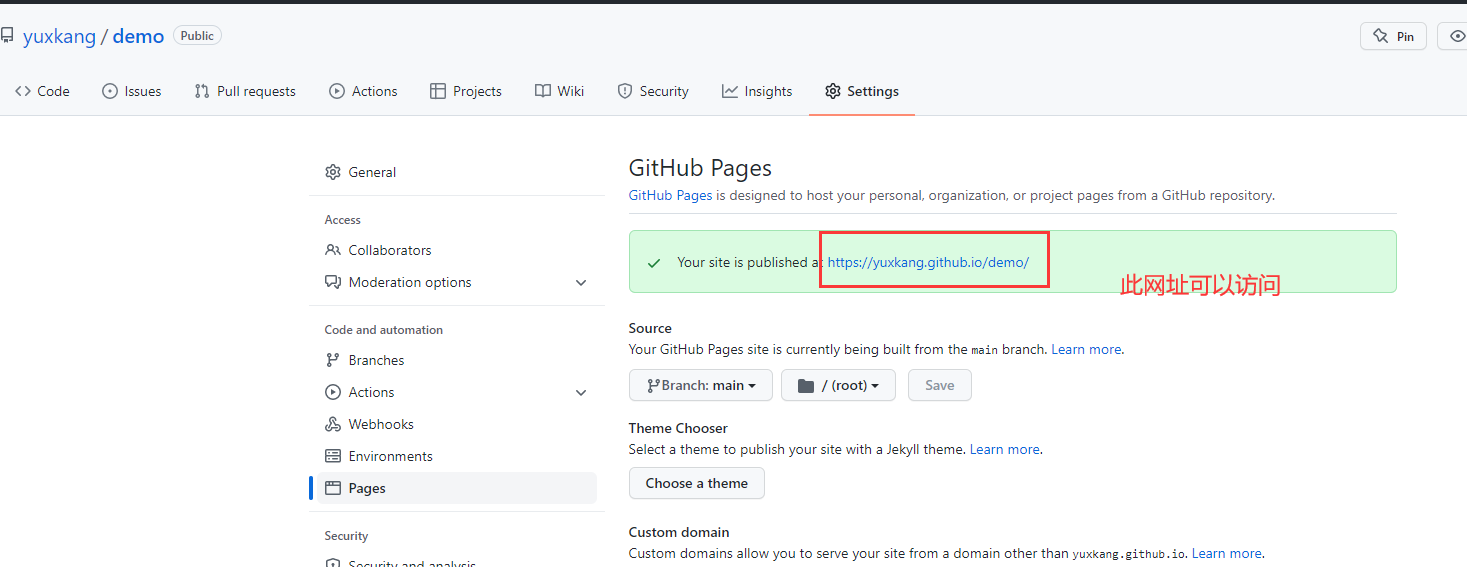Image resolution: width=1467 pixels, height=567 pixels.
Task: Select the Settings tab
Action: [862, 91]
